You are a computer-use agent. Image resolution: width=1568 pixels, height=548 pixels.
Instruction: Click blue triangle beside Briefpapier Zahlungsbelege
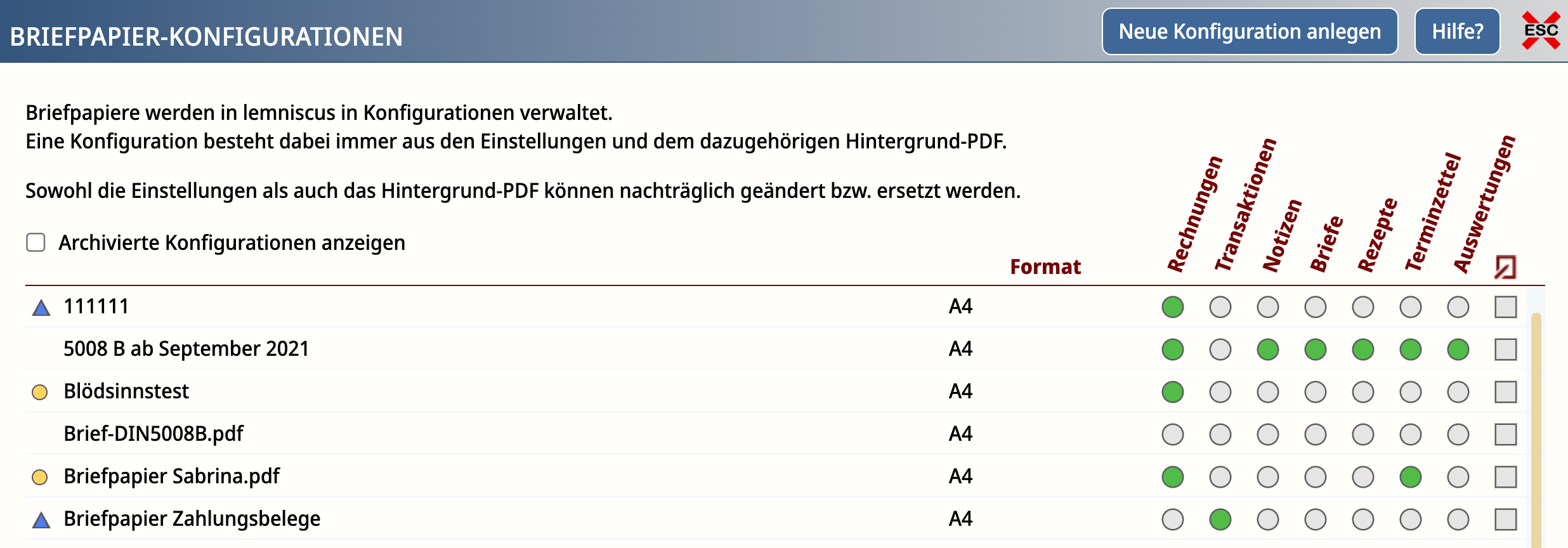coord(41,521)
